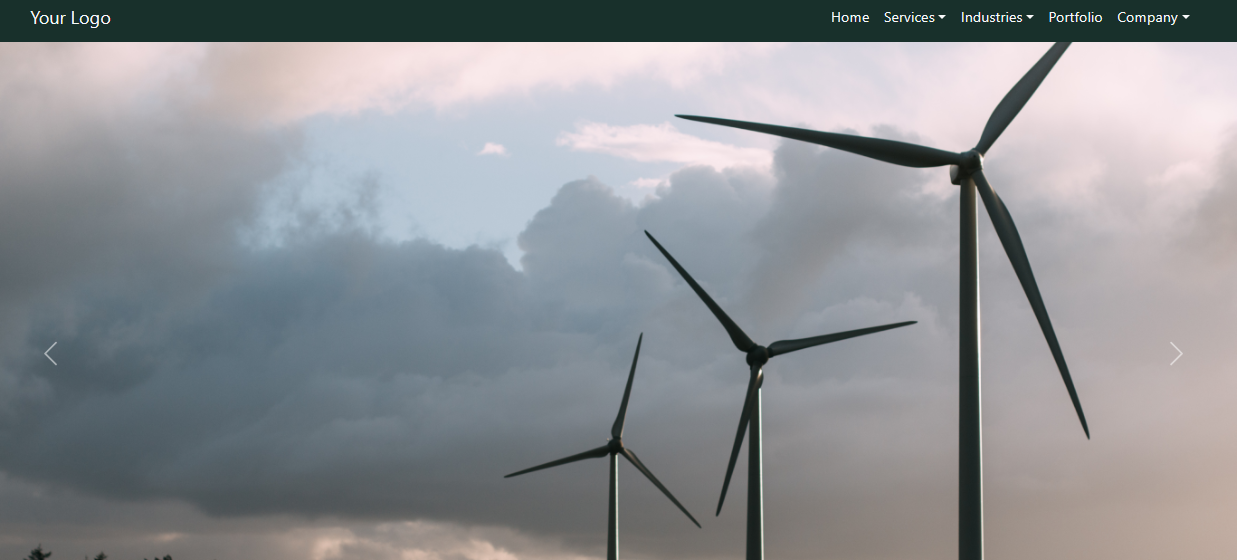Click the Your Logo brand link
Screen dimensions: 1237x560
pyautogui.click(x=70, y=18)
